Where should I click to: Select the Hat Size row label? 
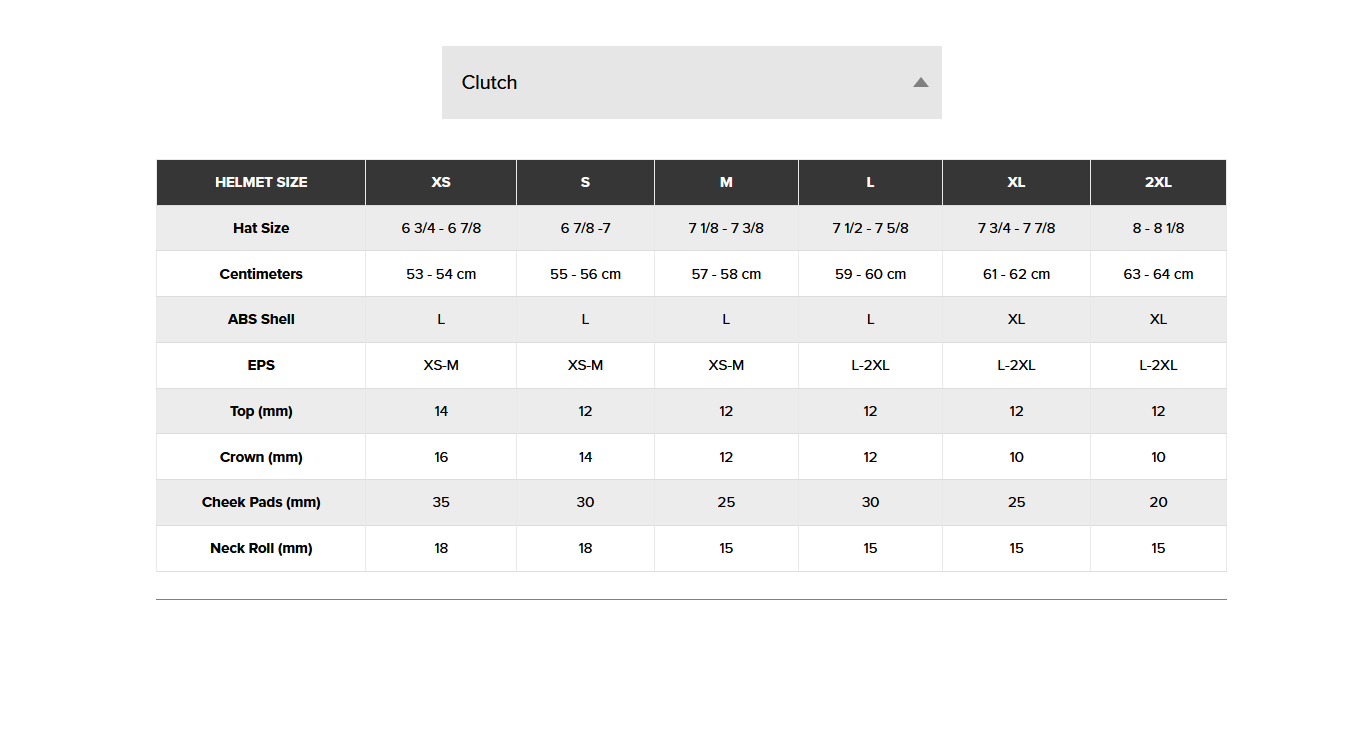[261, 228]
